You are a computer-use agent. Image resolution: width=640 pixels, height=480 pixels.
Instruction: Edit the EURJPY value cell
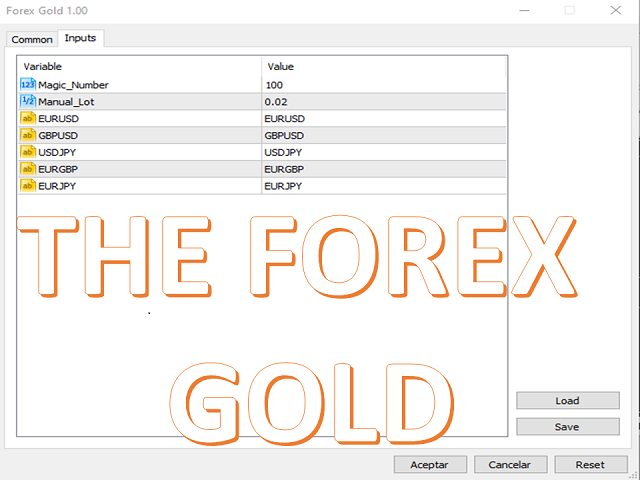(383, 186)
